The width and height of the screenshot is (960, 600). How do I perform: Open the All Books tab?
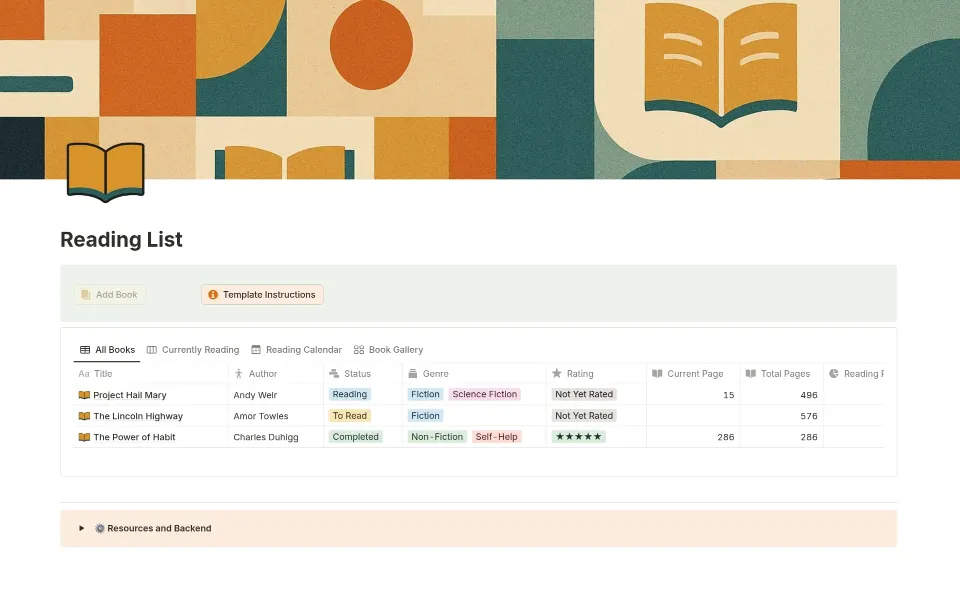[107, 350]
